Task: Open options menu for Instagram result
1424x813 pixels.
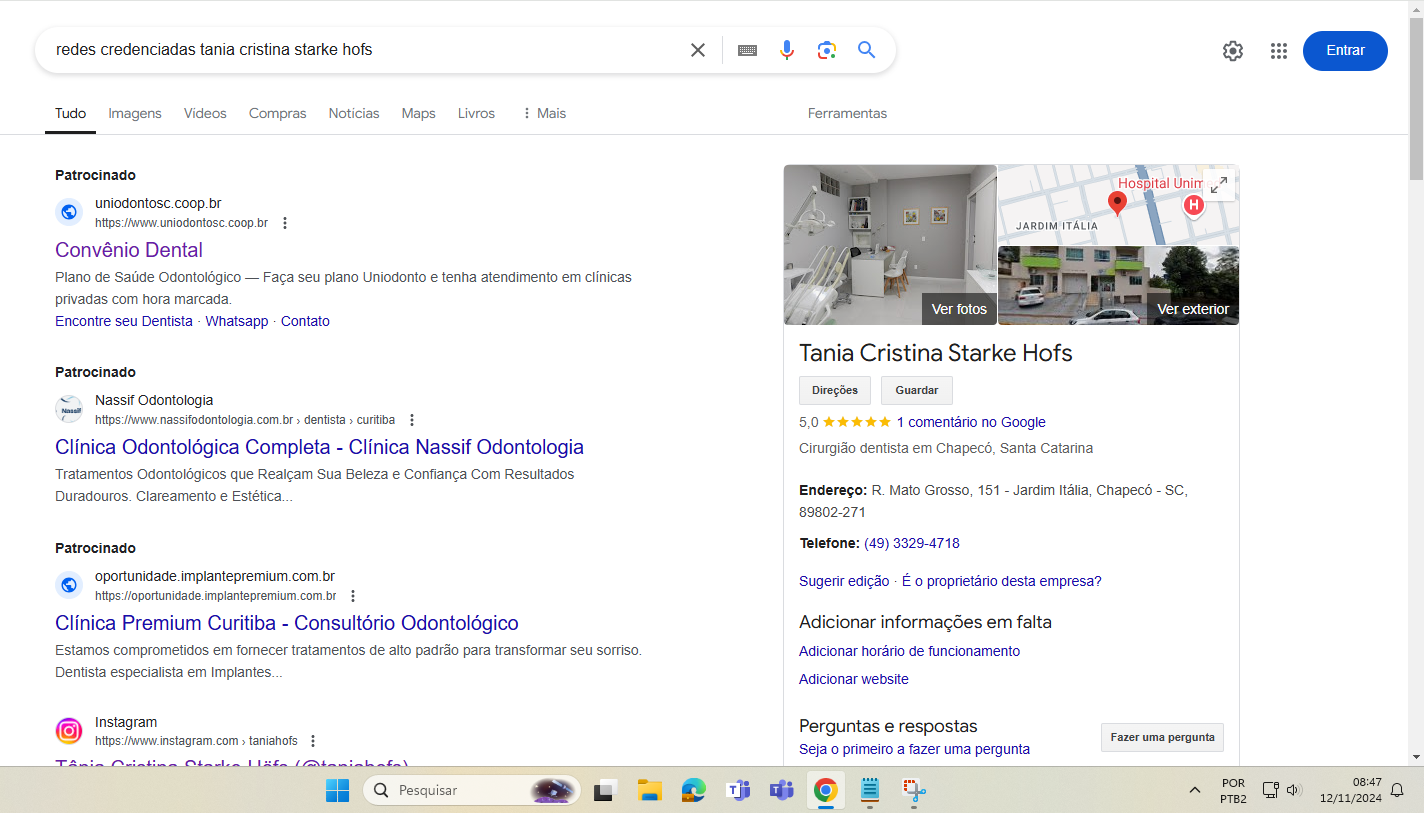Action: [313, 741]
